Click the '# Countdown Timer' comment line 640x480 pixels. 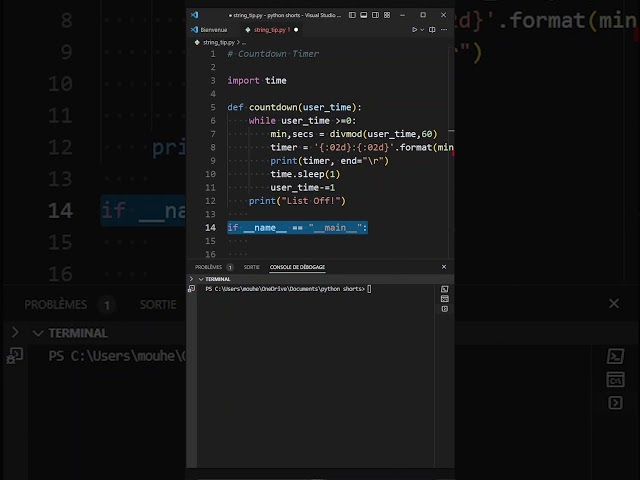pyautogui.click(x=273, y=54)
